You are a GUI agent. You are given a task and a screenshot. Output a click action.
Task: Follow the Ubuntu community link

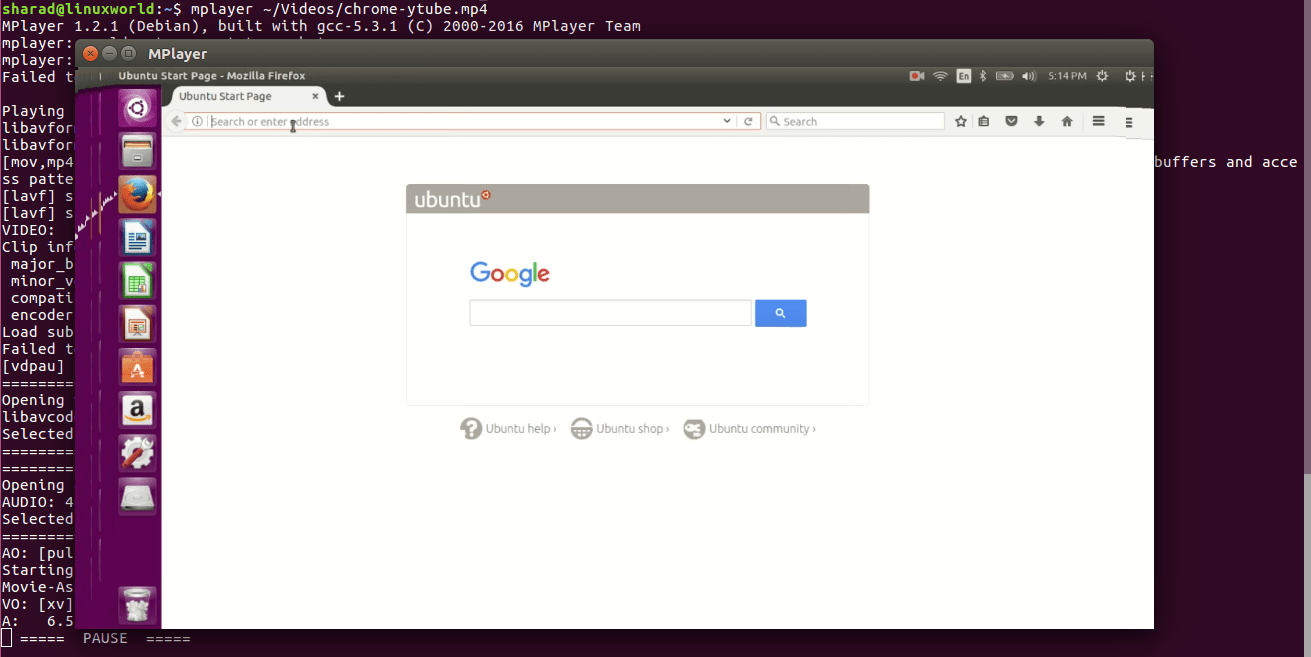(x=760, y=428)
